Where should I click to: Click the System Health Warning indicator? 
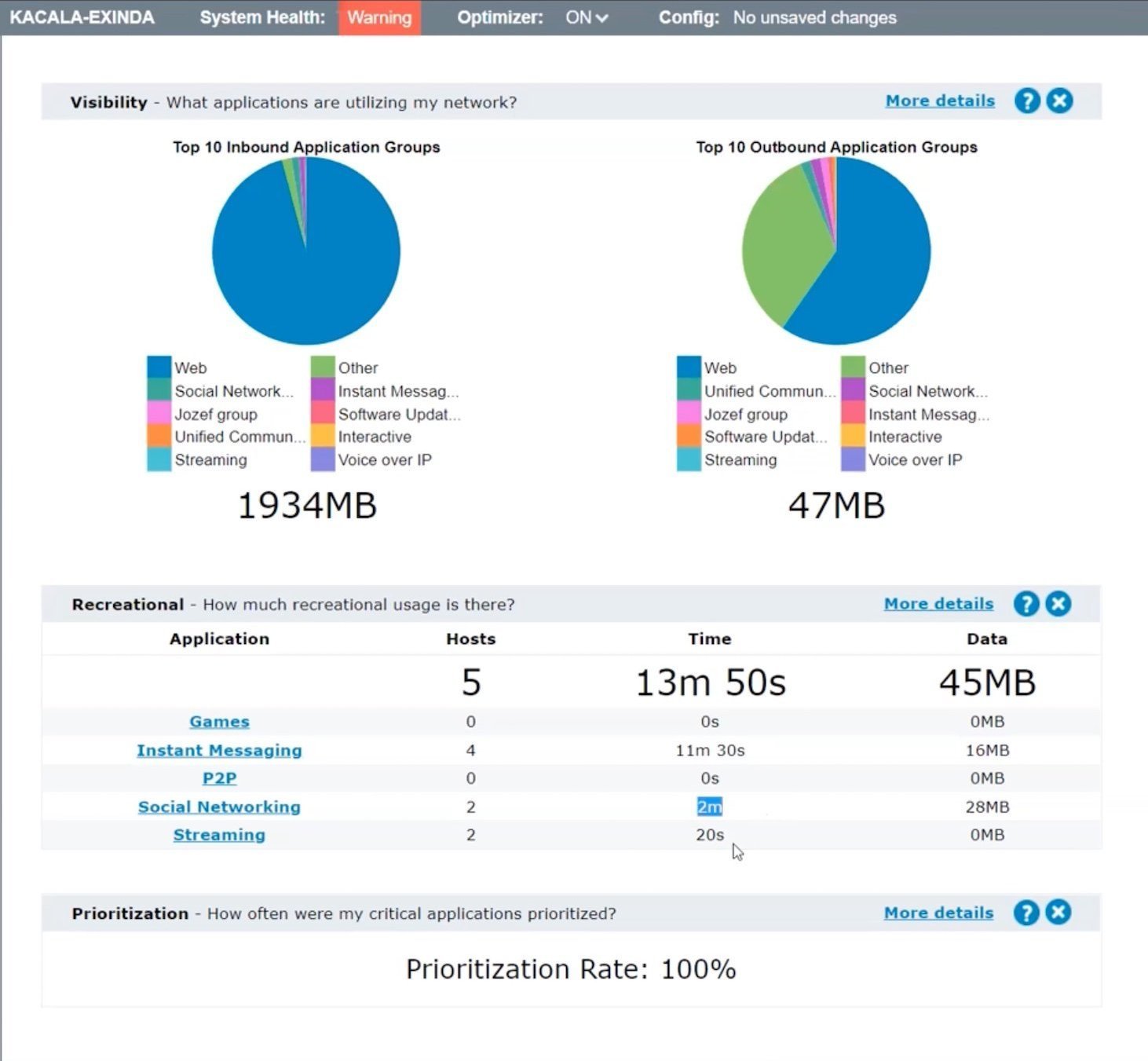coord(380,17)
